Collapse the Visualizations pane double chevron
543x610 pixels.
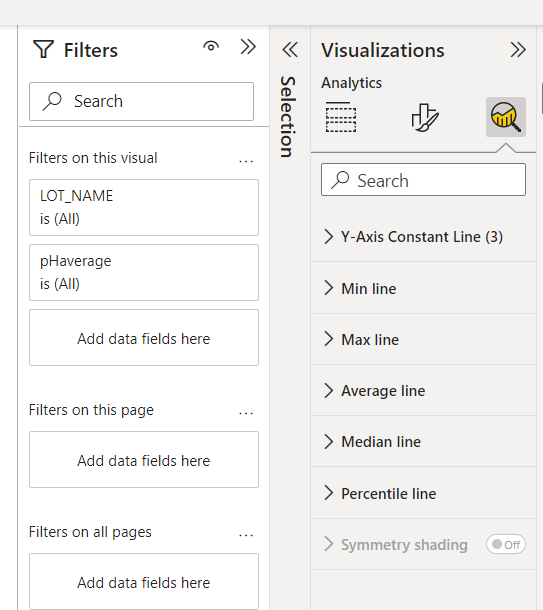(518, 49)
